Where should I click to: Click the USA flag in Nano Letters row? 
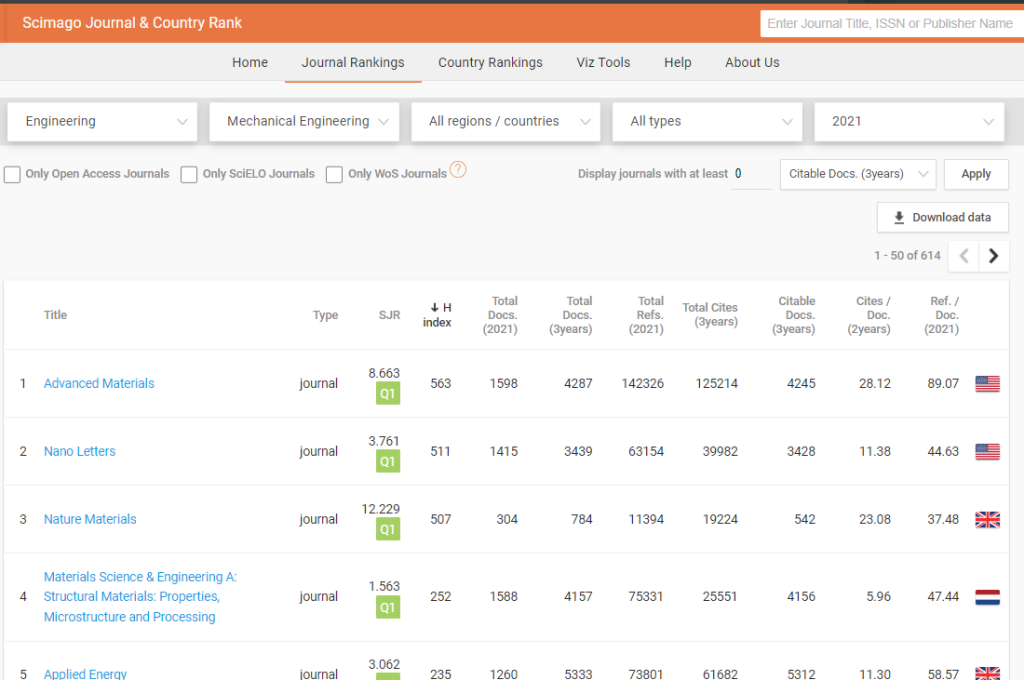pos(987,452)
